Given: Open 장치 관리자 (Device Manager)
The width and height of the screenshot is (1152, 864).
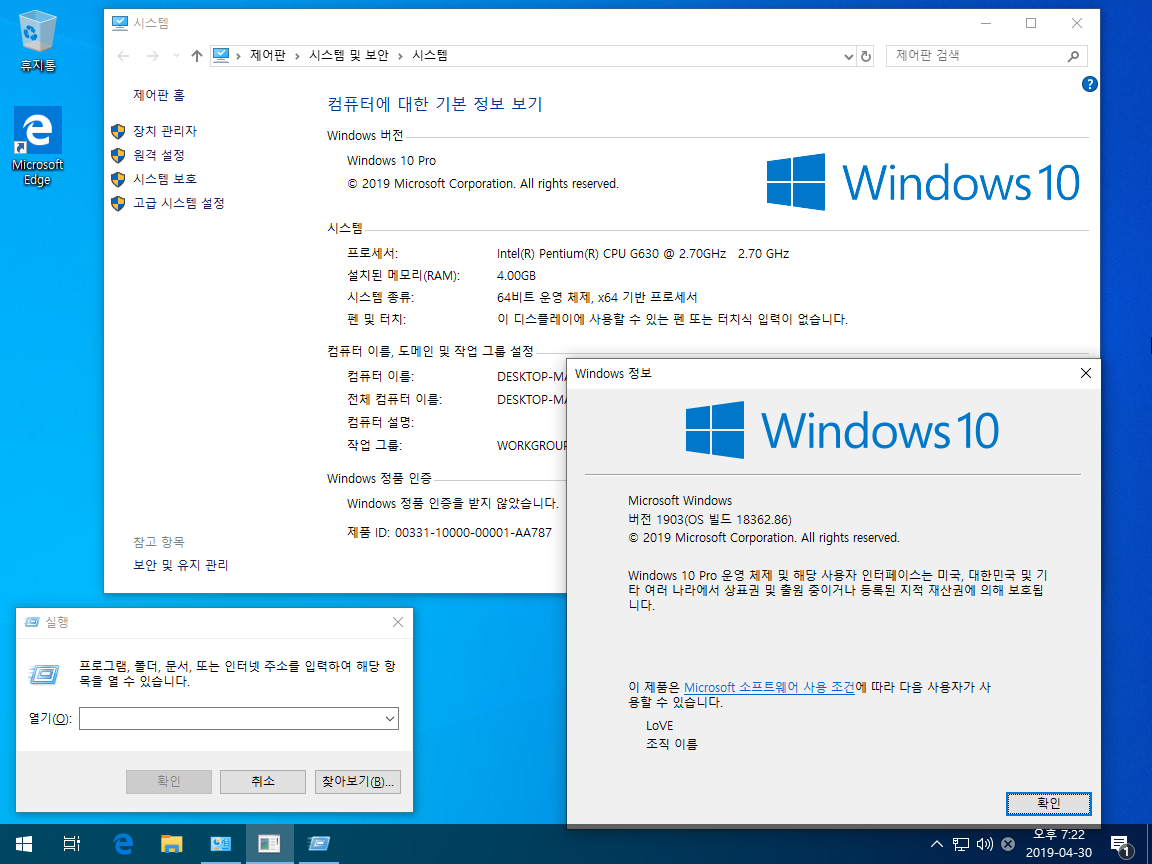Looking at the screenshot, I should click(165, 131).
